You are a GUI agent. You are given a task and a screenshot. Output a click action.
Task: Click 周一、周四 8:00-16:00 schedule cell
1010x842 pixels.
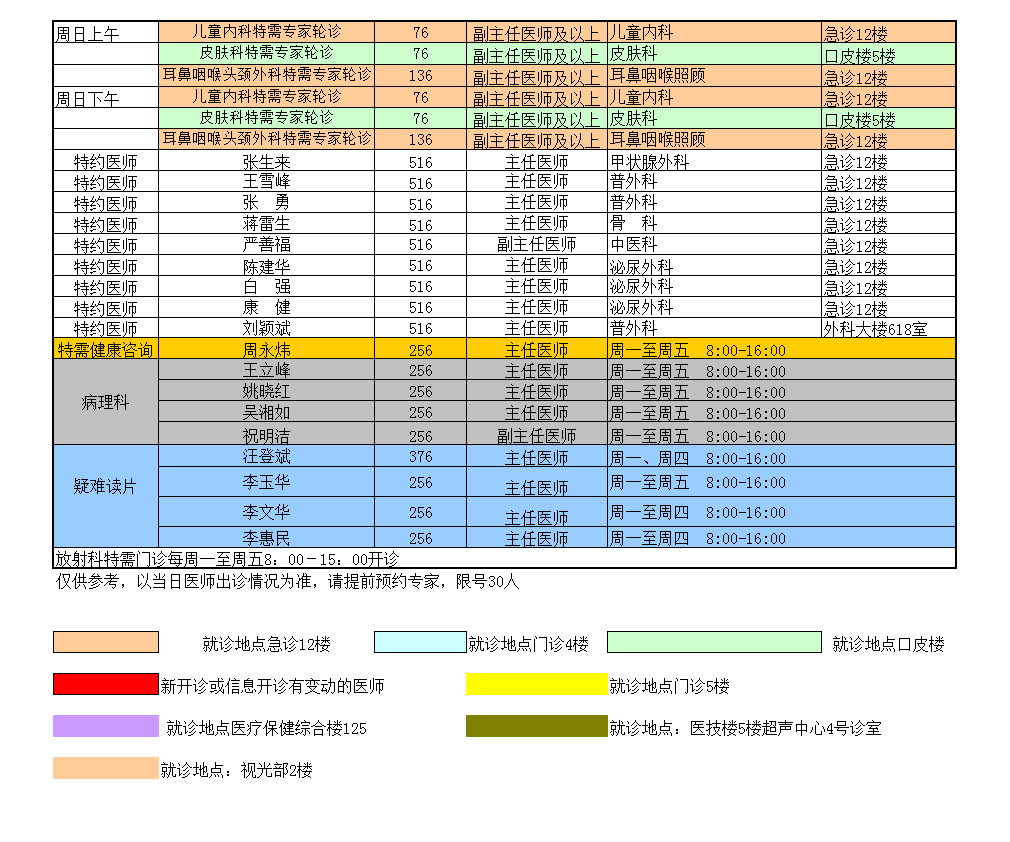click(x=781, y=457)
